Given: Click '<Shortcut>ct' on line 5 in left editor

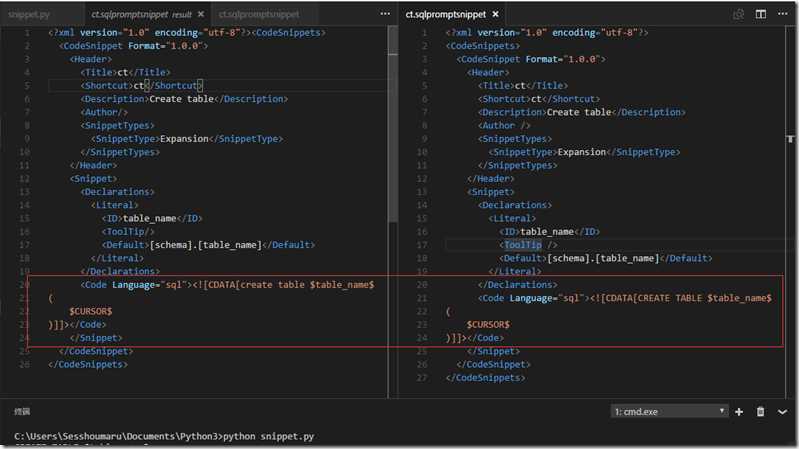Looking at the screenshot, I should [x=112, y=86].
